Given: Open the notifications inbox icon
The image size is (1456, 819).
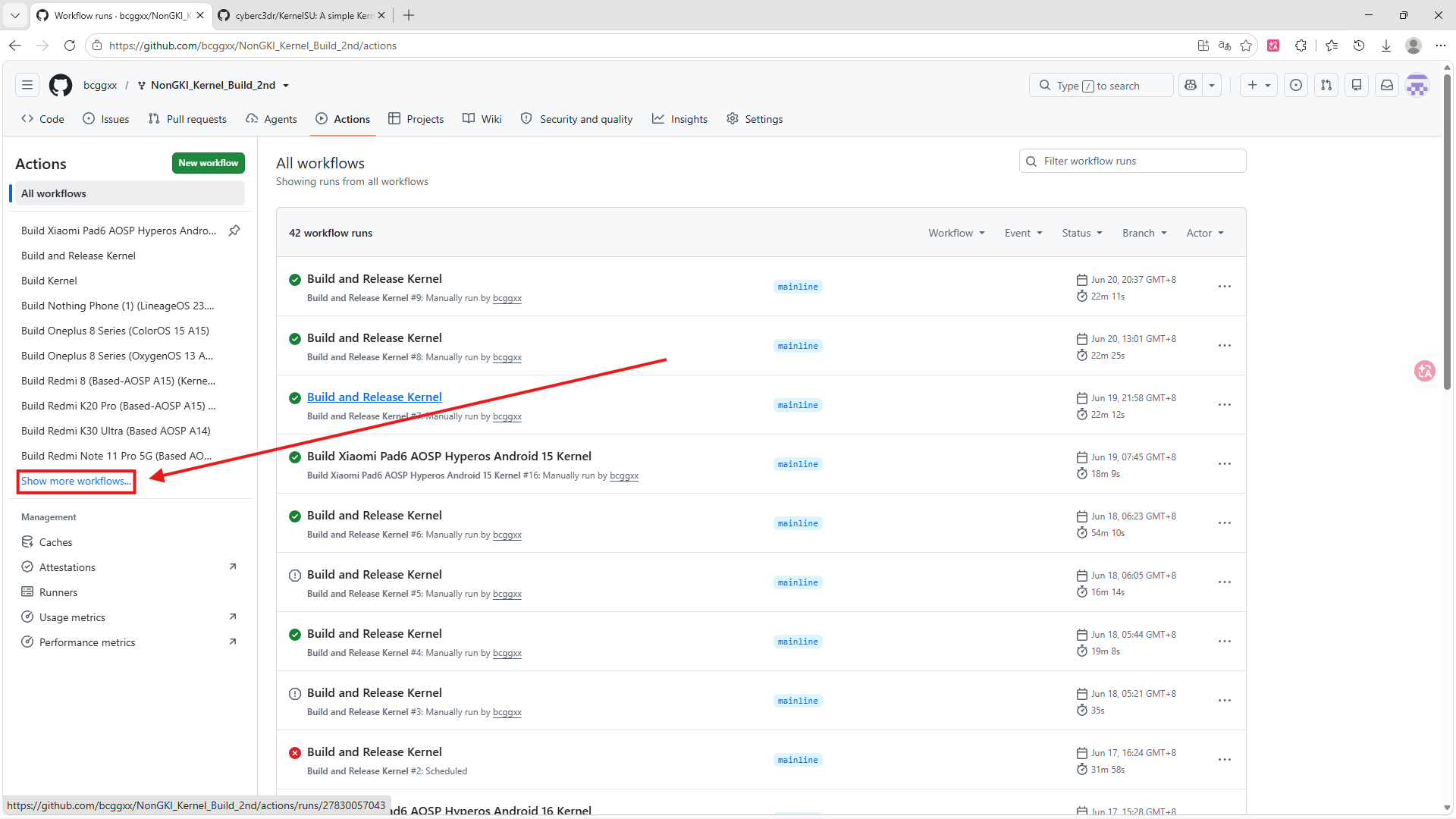Looking at the screenshot, I should pos(1387,85).
